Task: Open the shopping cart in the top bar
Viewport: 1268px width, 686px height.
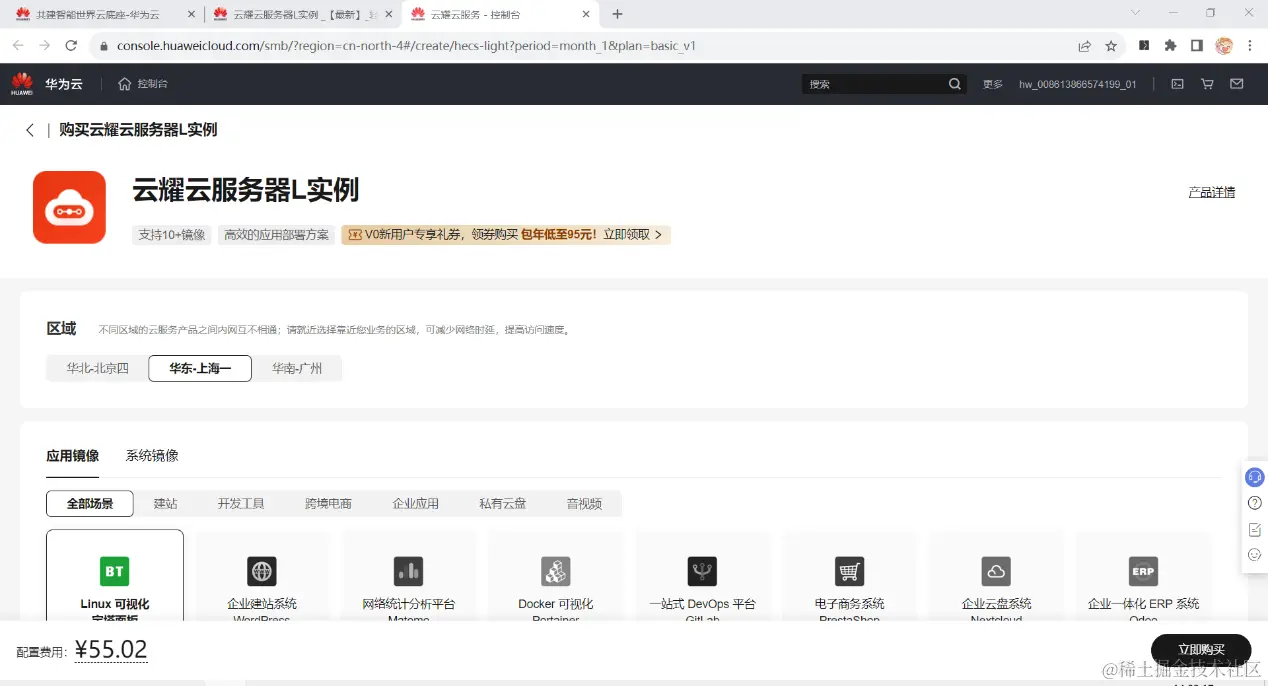Action: tap(1207, 84)
